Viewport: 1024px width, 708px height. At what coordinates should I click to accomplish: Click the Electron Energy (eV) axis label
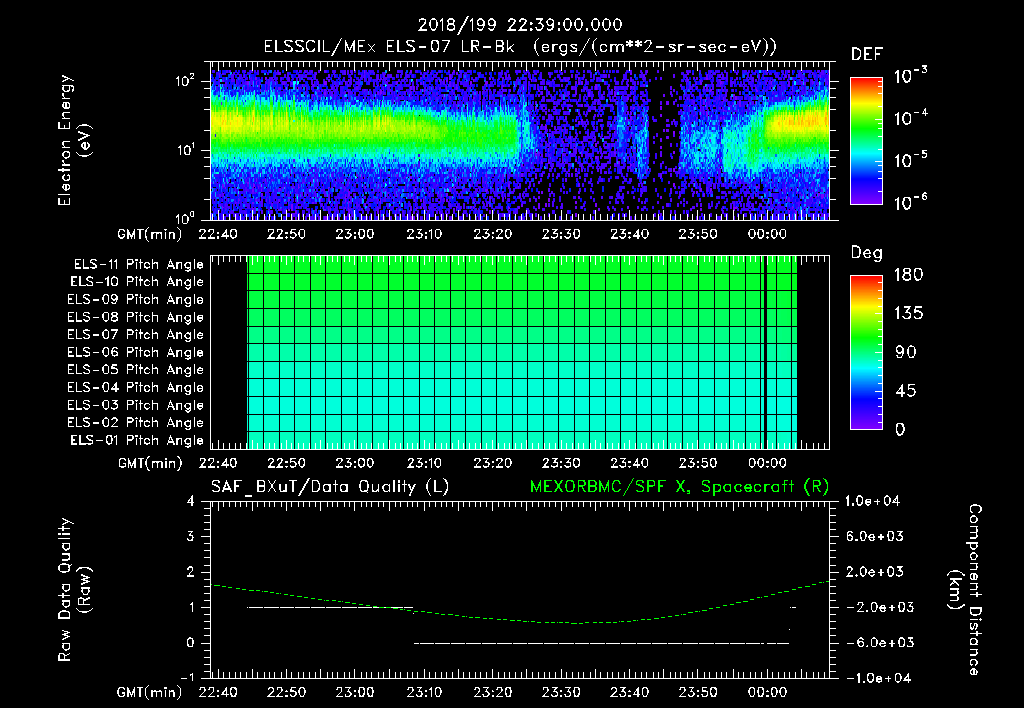[x=74, y=140]
